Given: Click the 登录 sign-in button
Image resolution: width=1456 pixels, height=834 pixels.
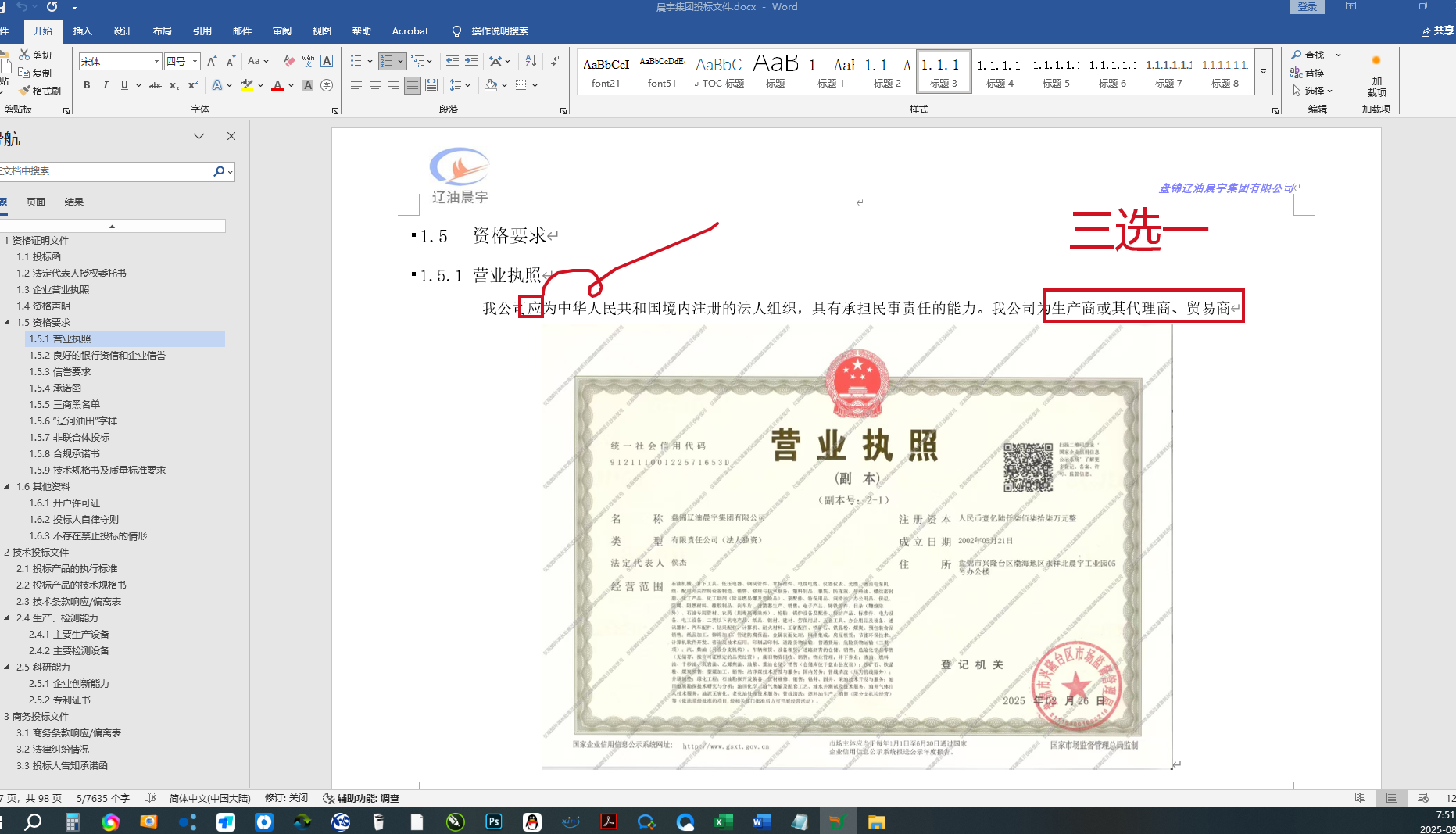Looking at the screenshot, I should (x=1308, y=7).
